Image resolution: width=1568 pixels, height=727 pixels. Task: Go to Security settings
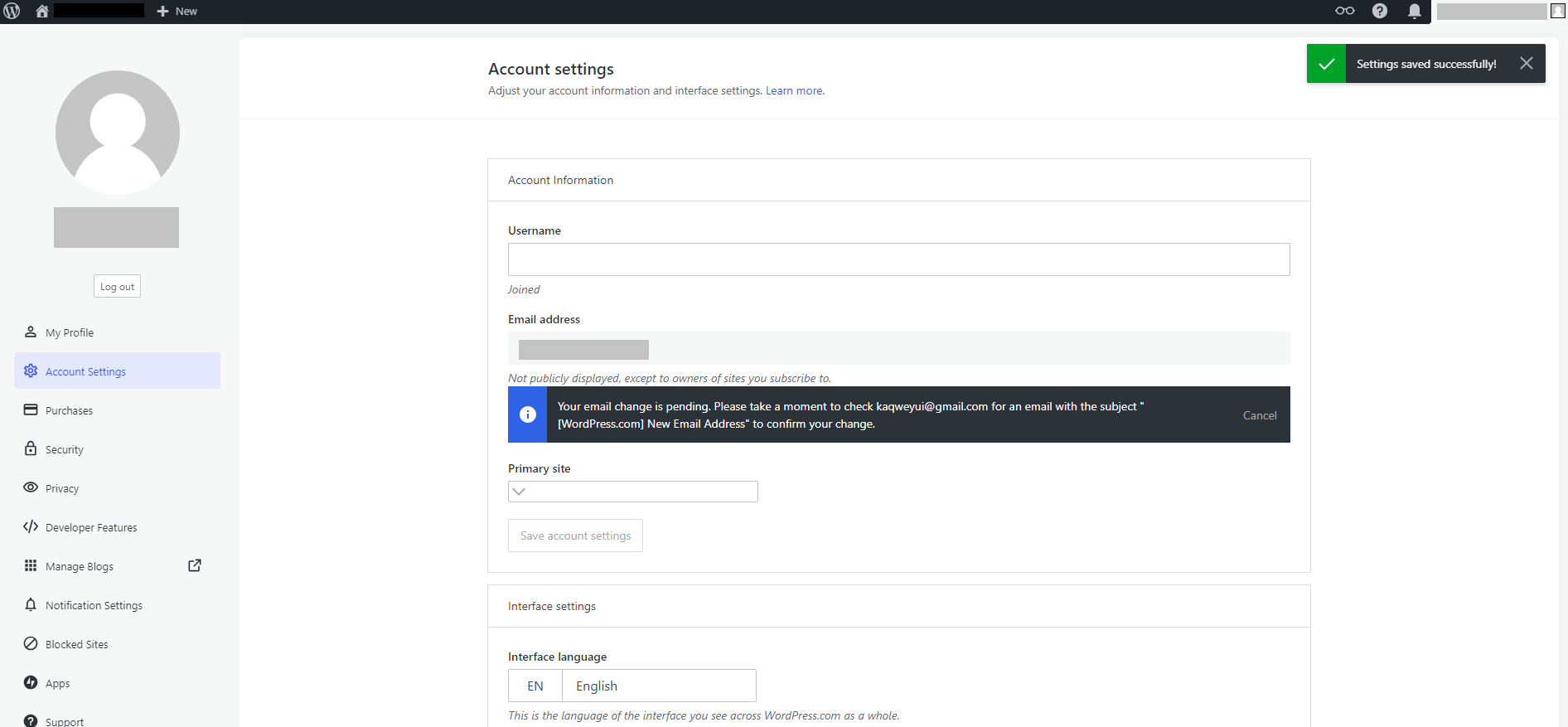coord(65,449)
